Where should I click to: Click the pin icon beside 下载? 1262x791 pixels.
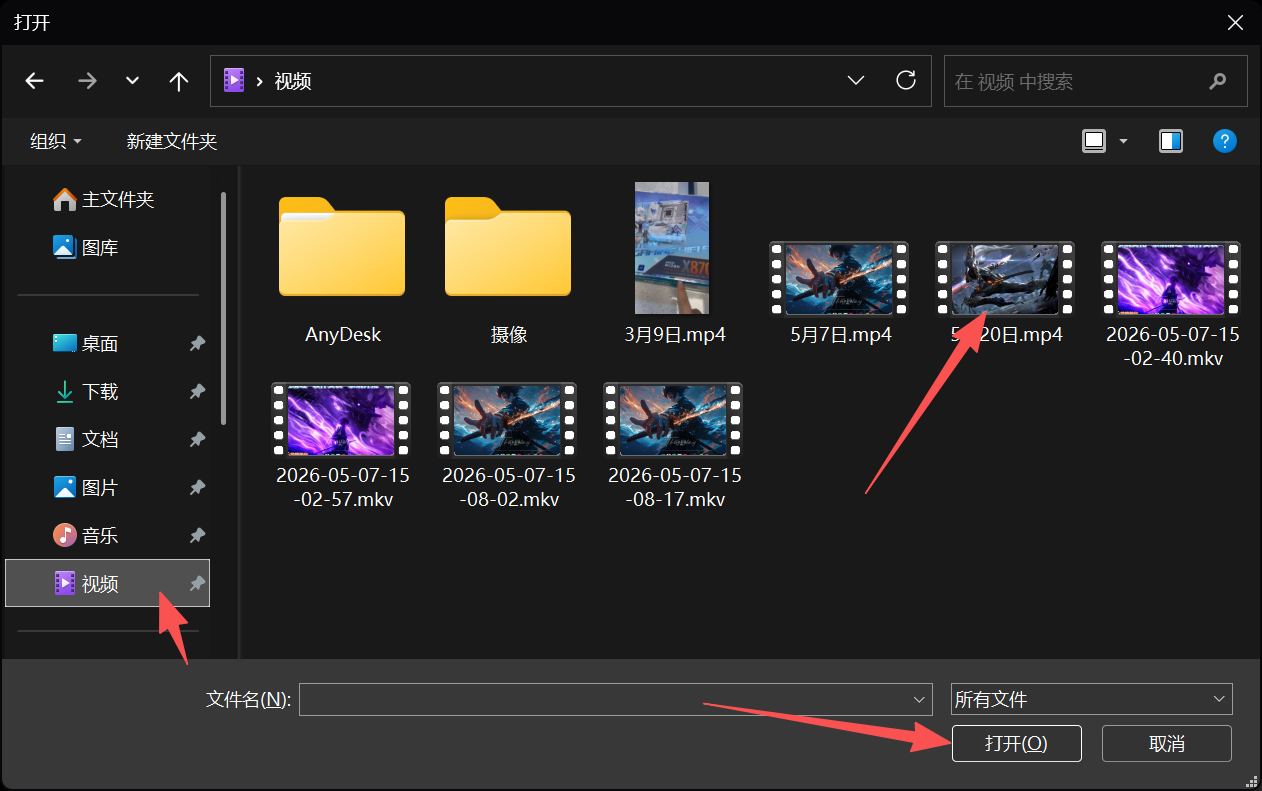(x=197, y=392)
